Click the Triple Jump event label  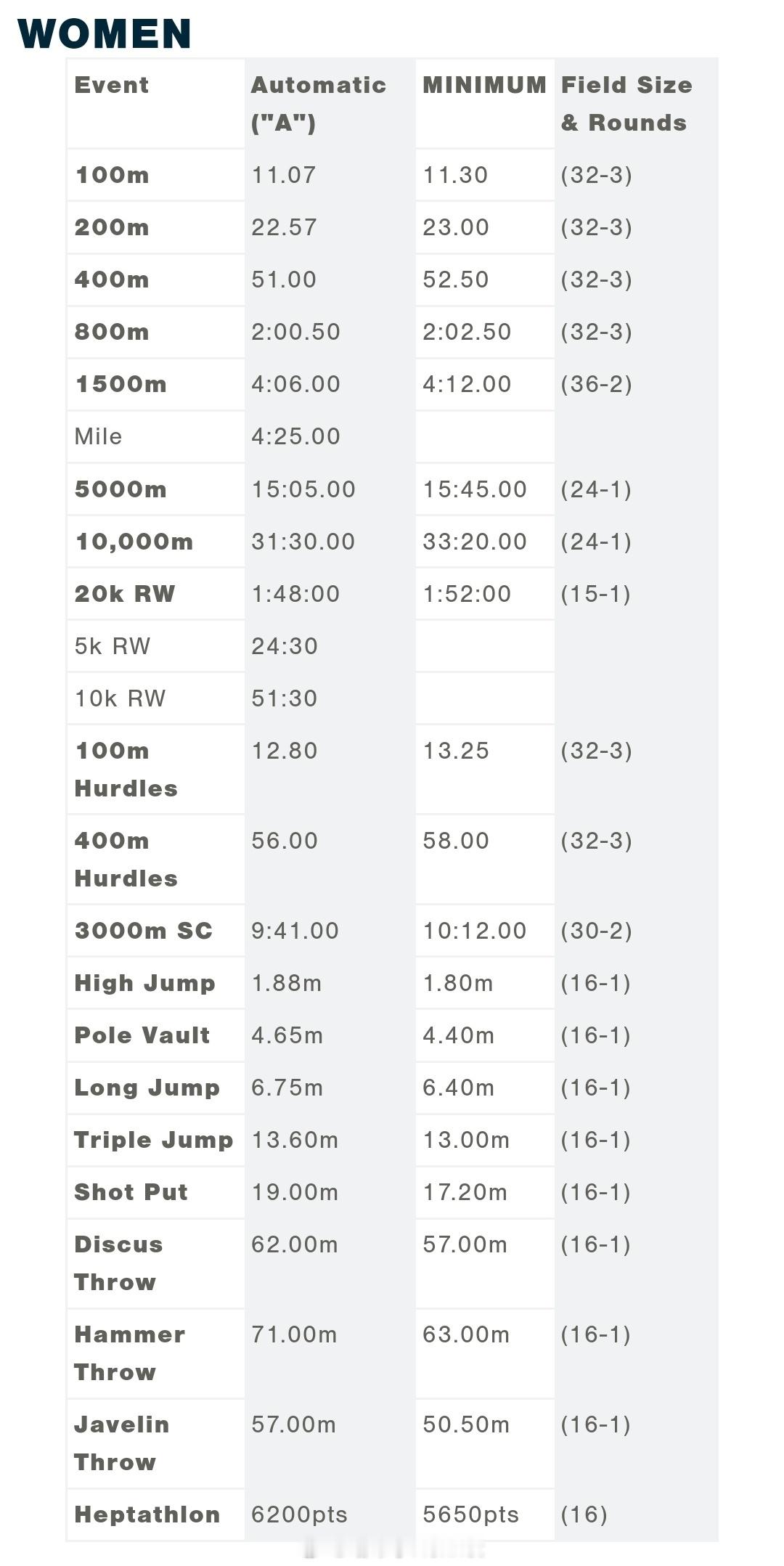[154, 1140]
